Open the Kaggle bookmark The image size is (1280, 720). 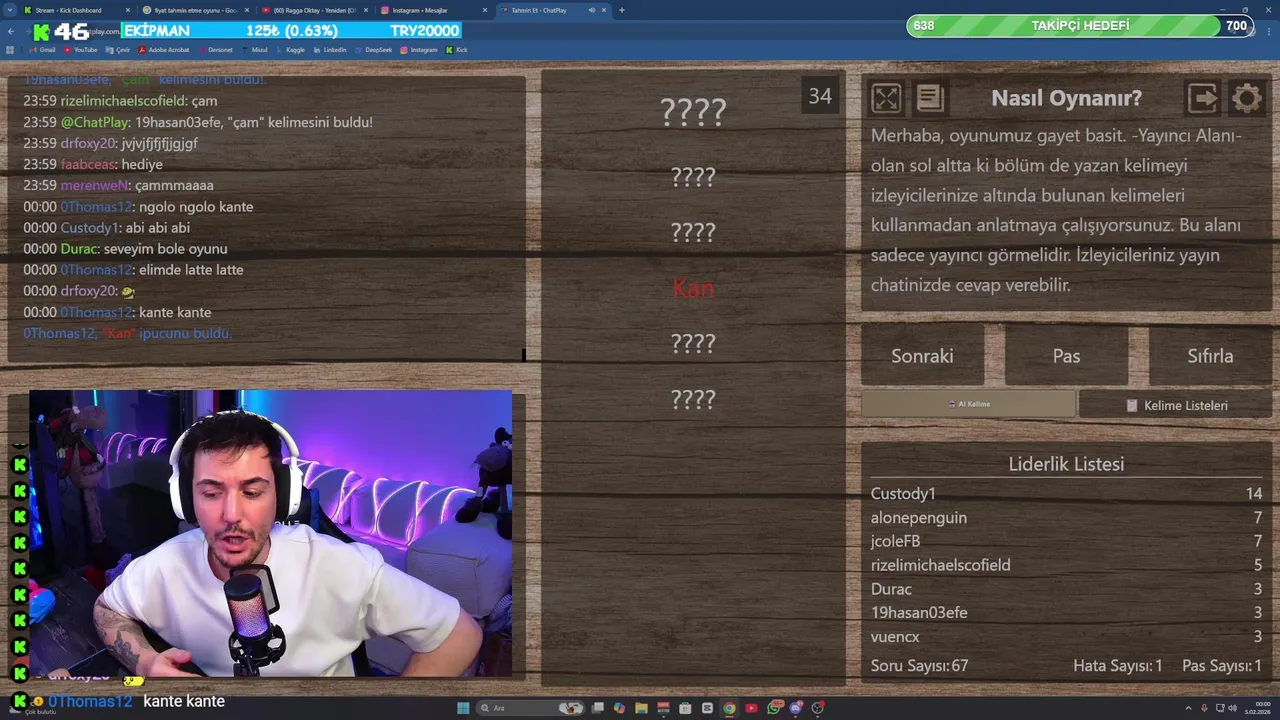click(x=290, y=49)
